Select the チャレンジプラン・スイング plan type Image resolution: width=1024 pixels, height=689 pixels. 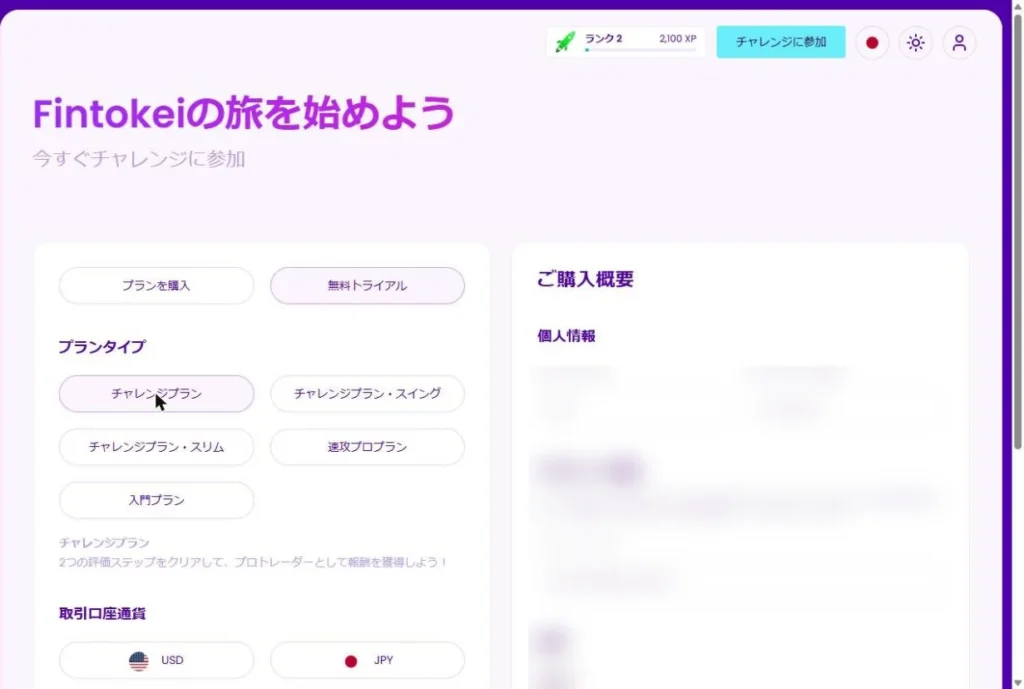coord(368,393)
